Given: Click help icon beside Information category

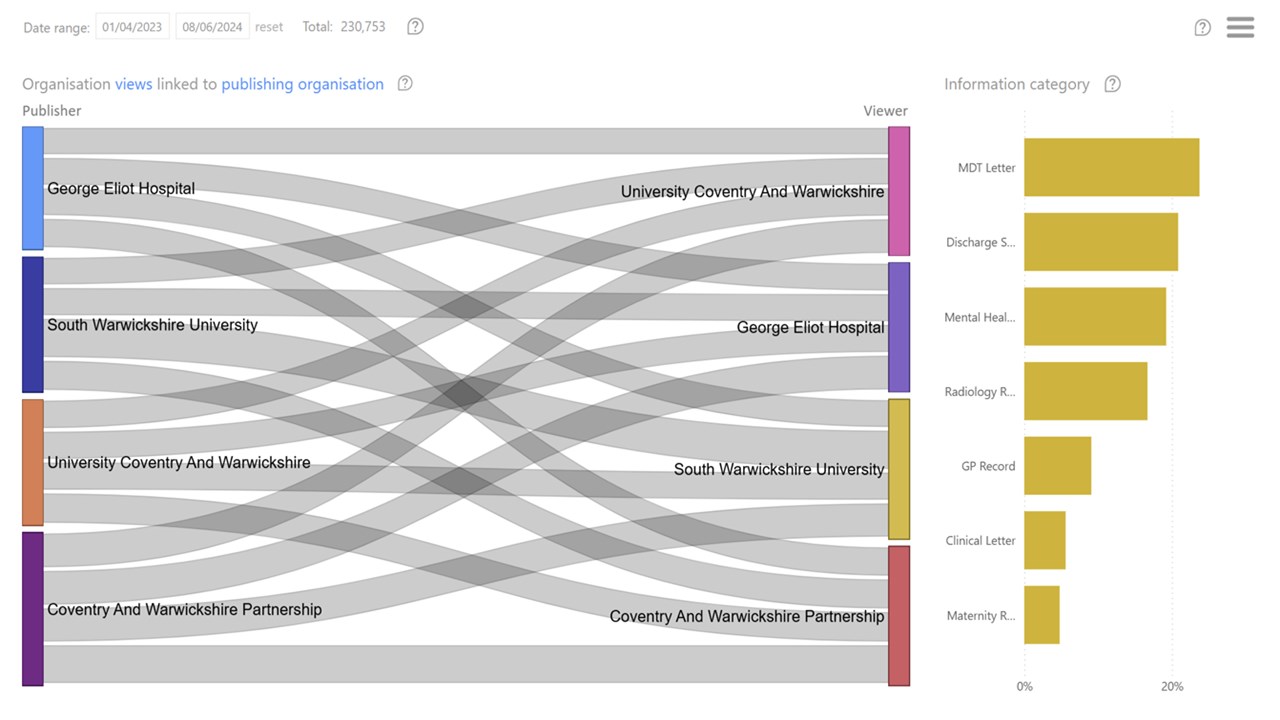Looking at the screenshot, I should [x=1113, y=84].
